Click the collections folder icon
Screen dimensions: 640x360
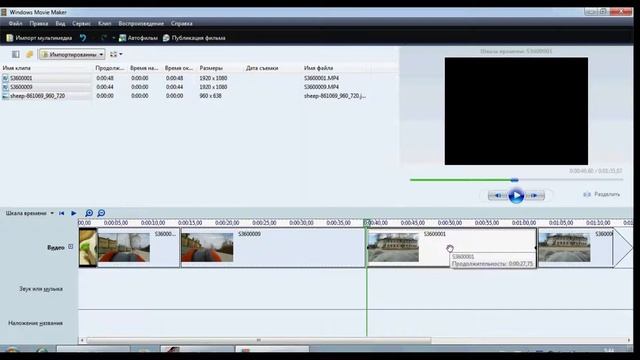(29, 54)
